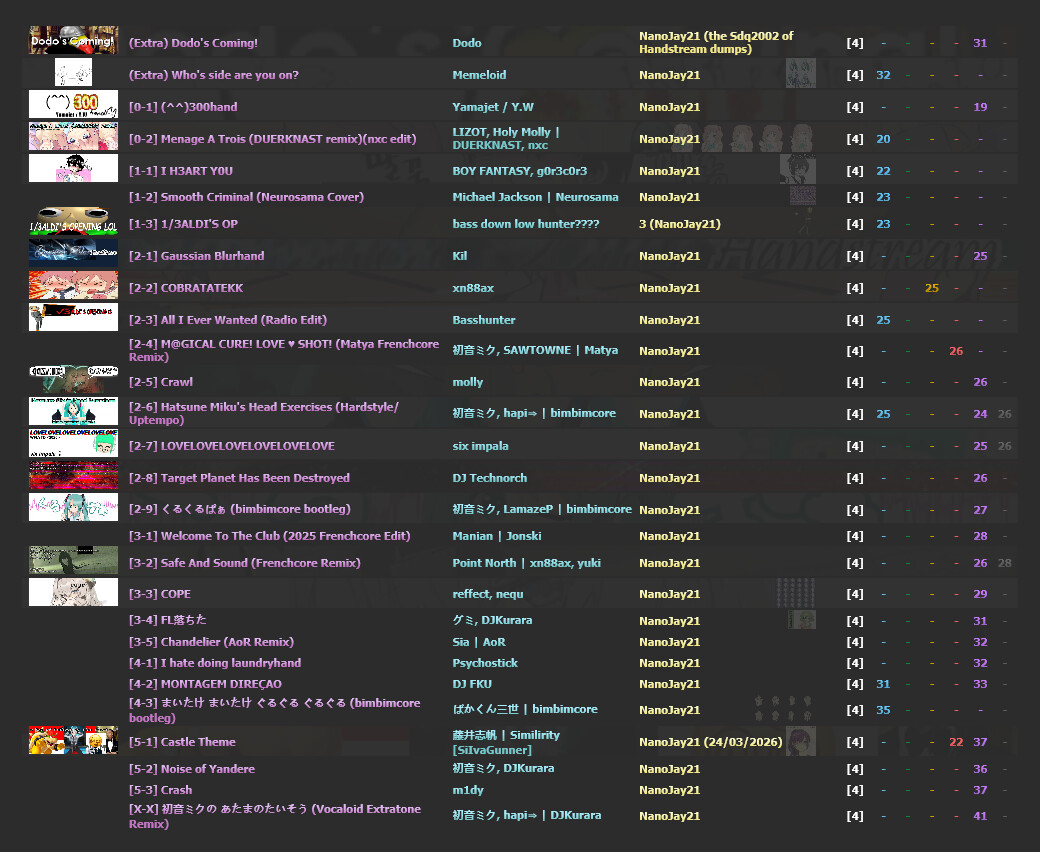Viewport: 1040px width, 852px height.
Task: Click the Safe And Sound banner thumbnail
Action: pyautogui.click(x=73, y=560)
